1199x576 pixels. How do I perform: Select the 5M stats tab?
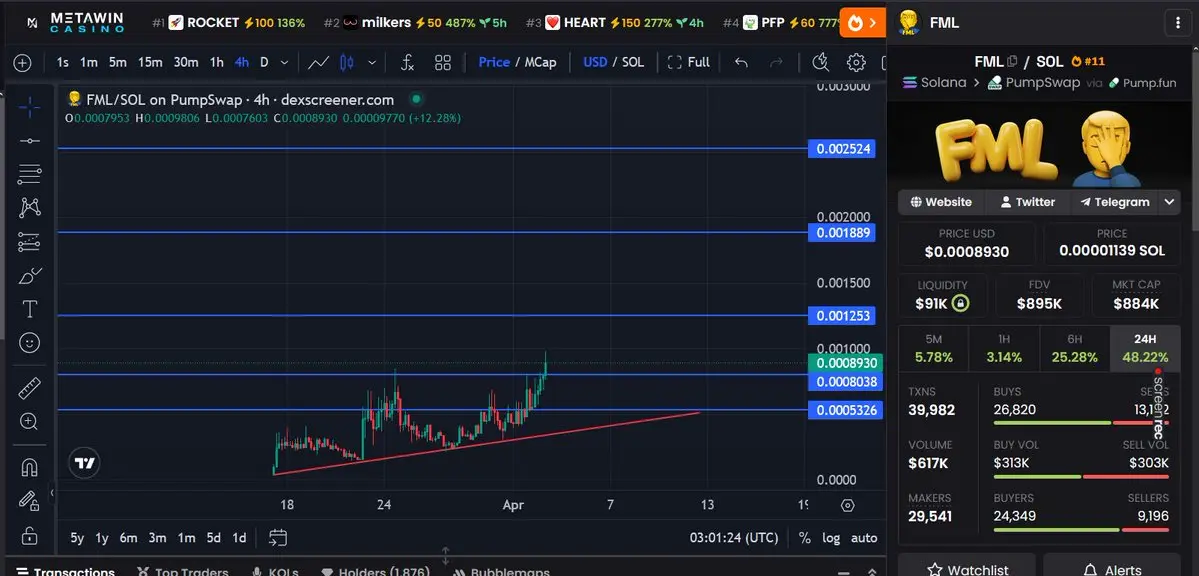pyautogui.click(x=933, y=349)
